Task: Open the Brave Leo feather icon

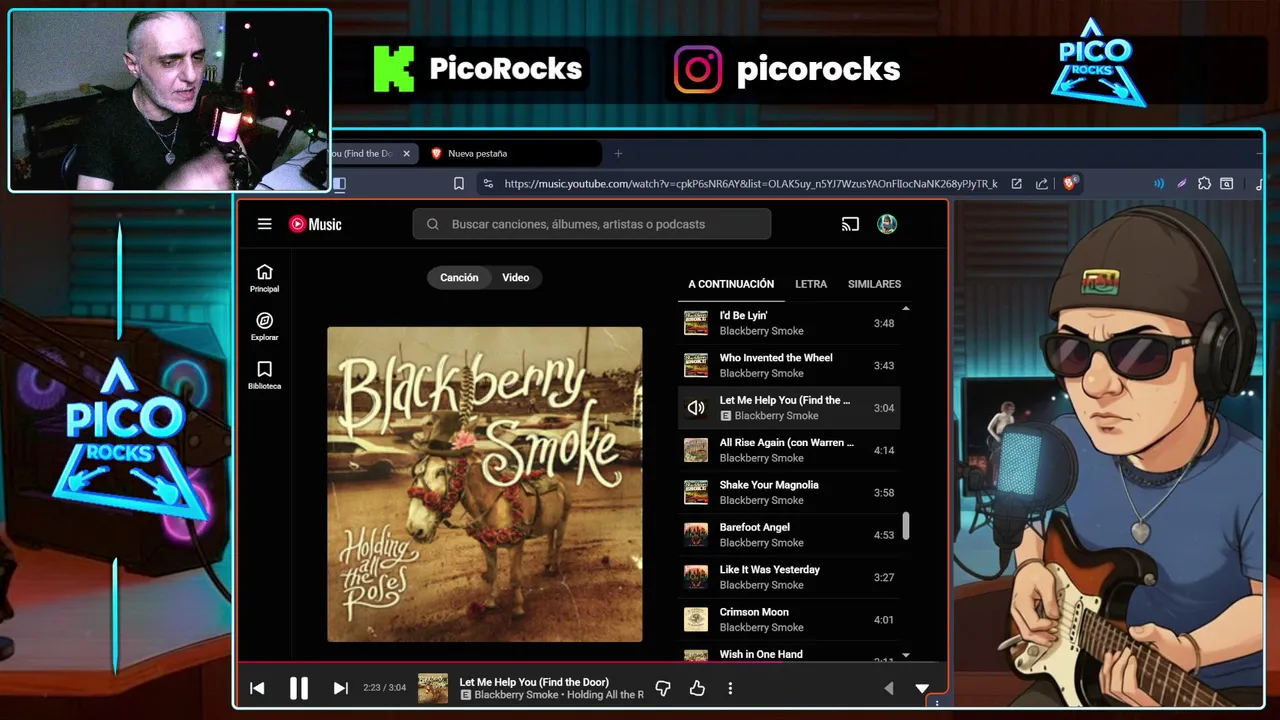Action: [x=1182, y=183]
